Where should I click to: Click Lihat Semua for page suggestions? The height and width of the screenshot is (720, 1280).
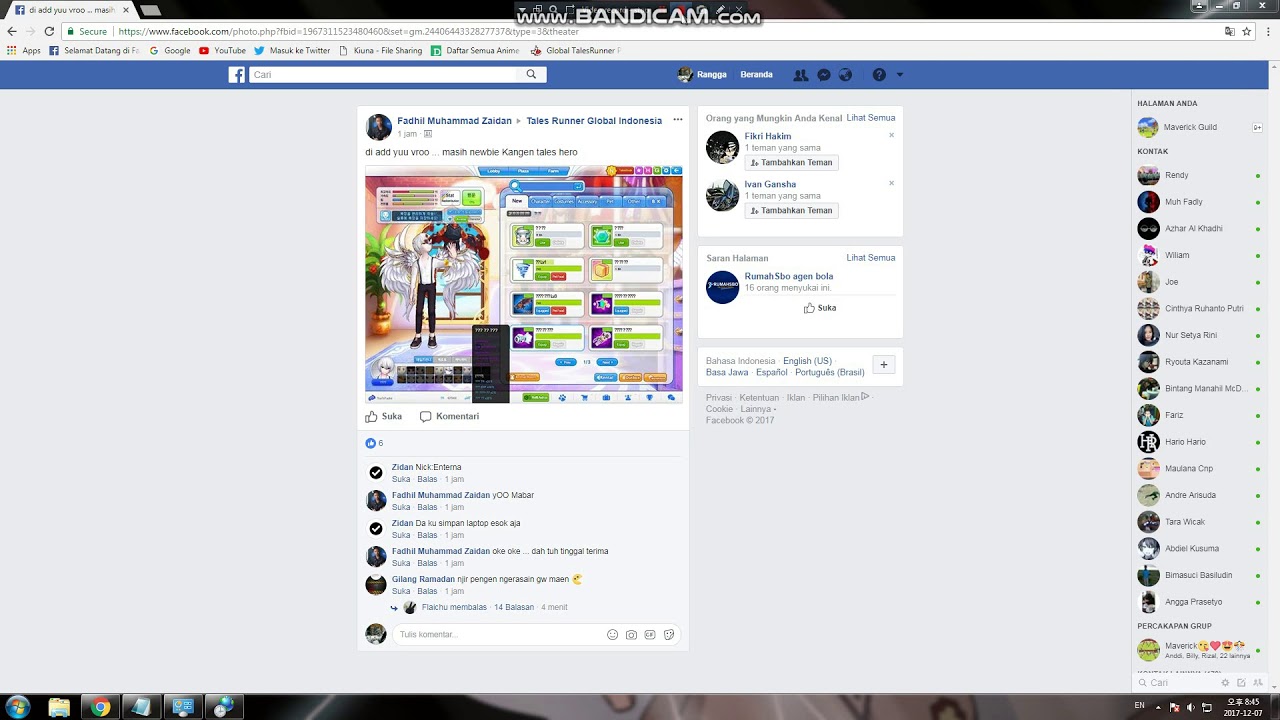coord(871,258)
